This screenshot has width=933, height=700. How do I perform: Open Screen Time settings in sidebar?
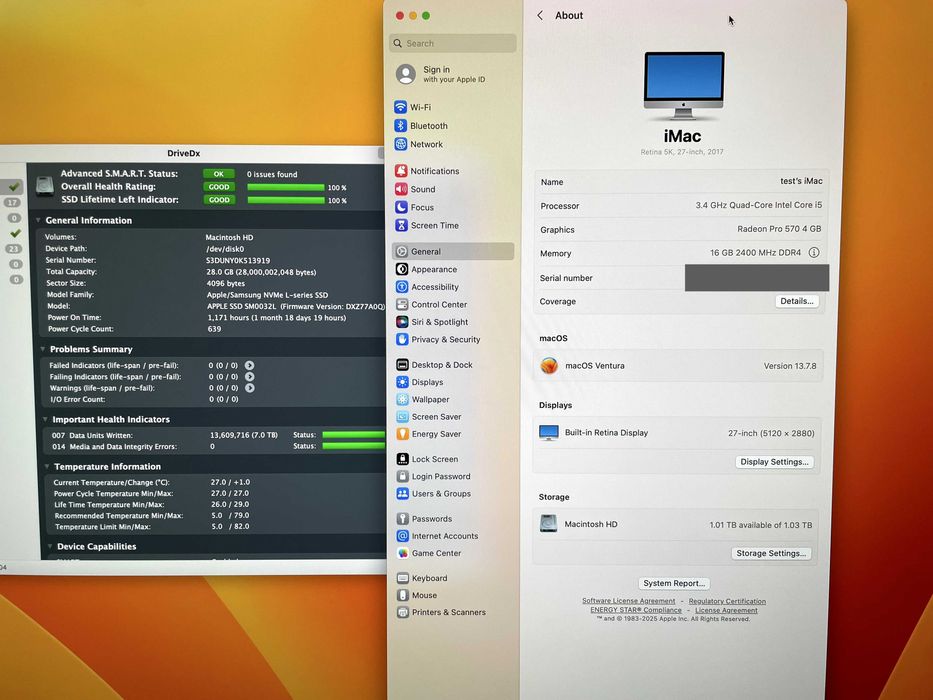[427, 226]
